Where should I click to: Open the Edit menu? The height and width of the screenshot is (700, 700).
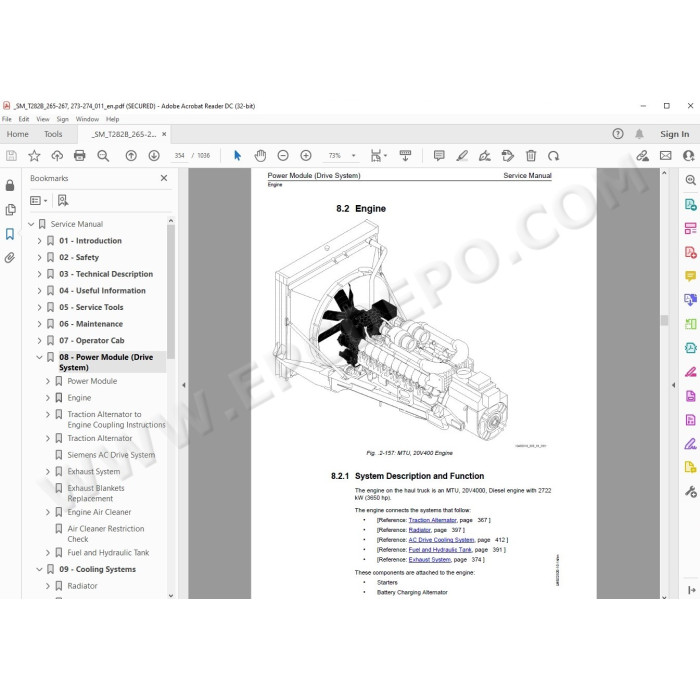(x=24, y=119)
